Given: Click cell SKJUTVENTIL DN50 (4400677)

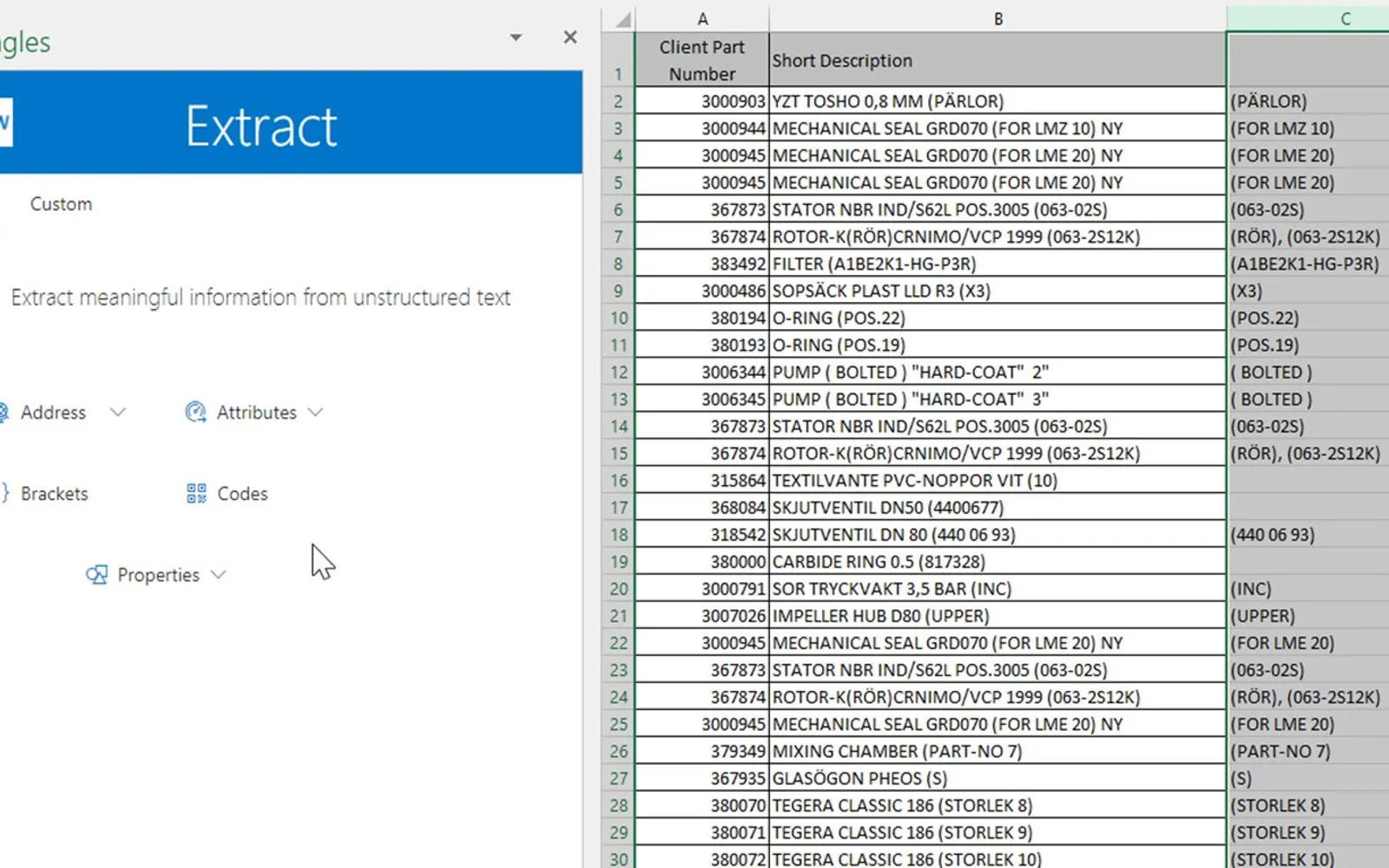Looking at the screenshot, I should coord(997,507).
